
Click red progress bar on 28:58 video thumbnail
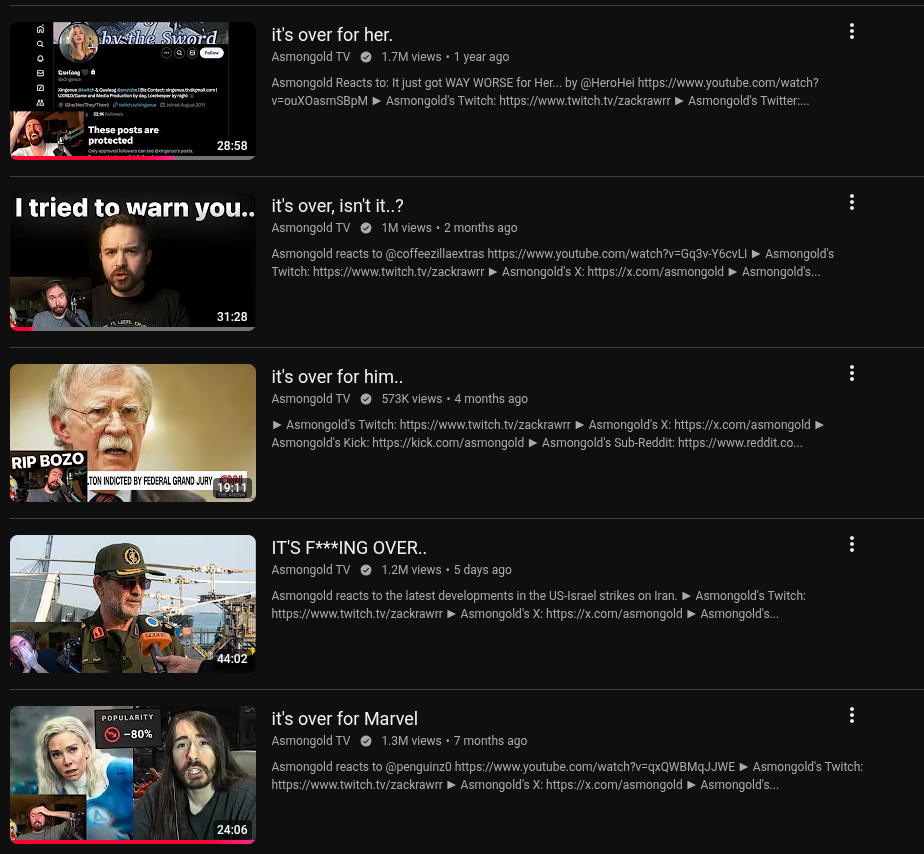90,157
